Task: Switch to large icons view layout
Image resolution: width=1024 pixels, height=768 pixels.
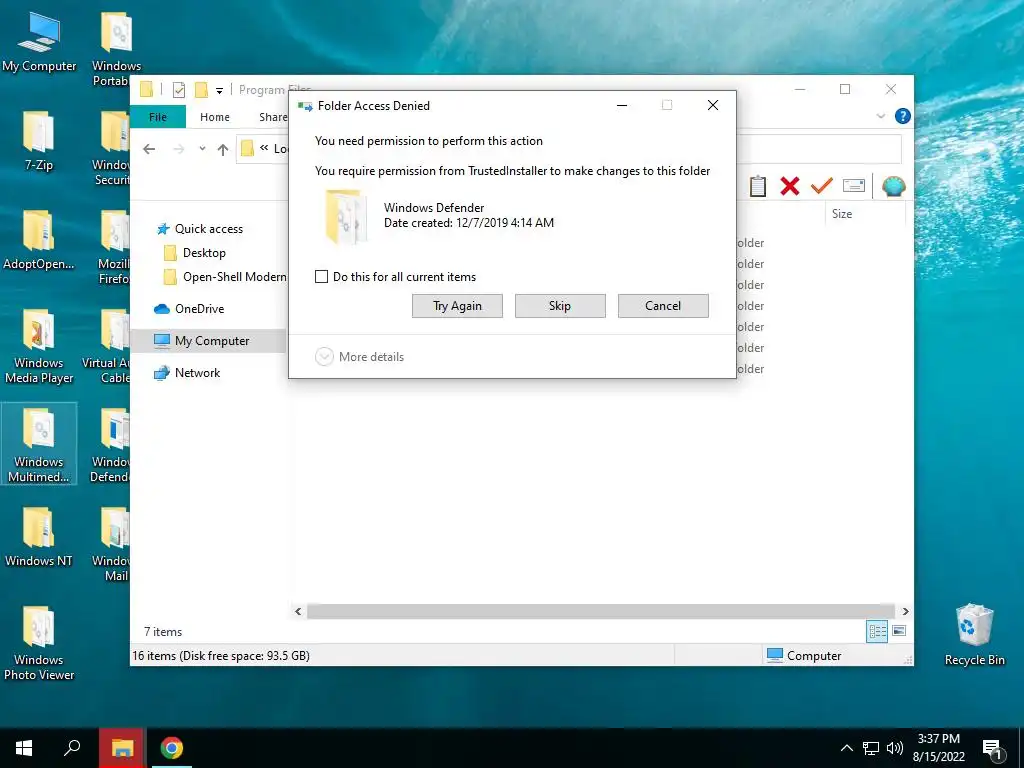Action: coord(899,631)
